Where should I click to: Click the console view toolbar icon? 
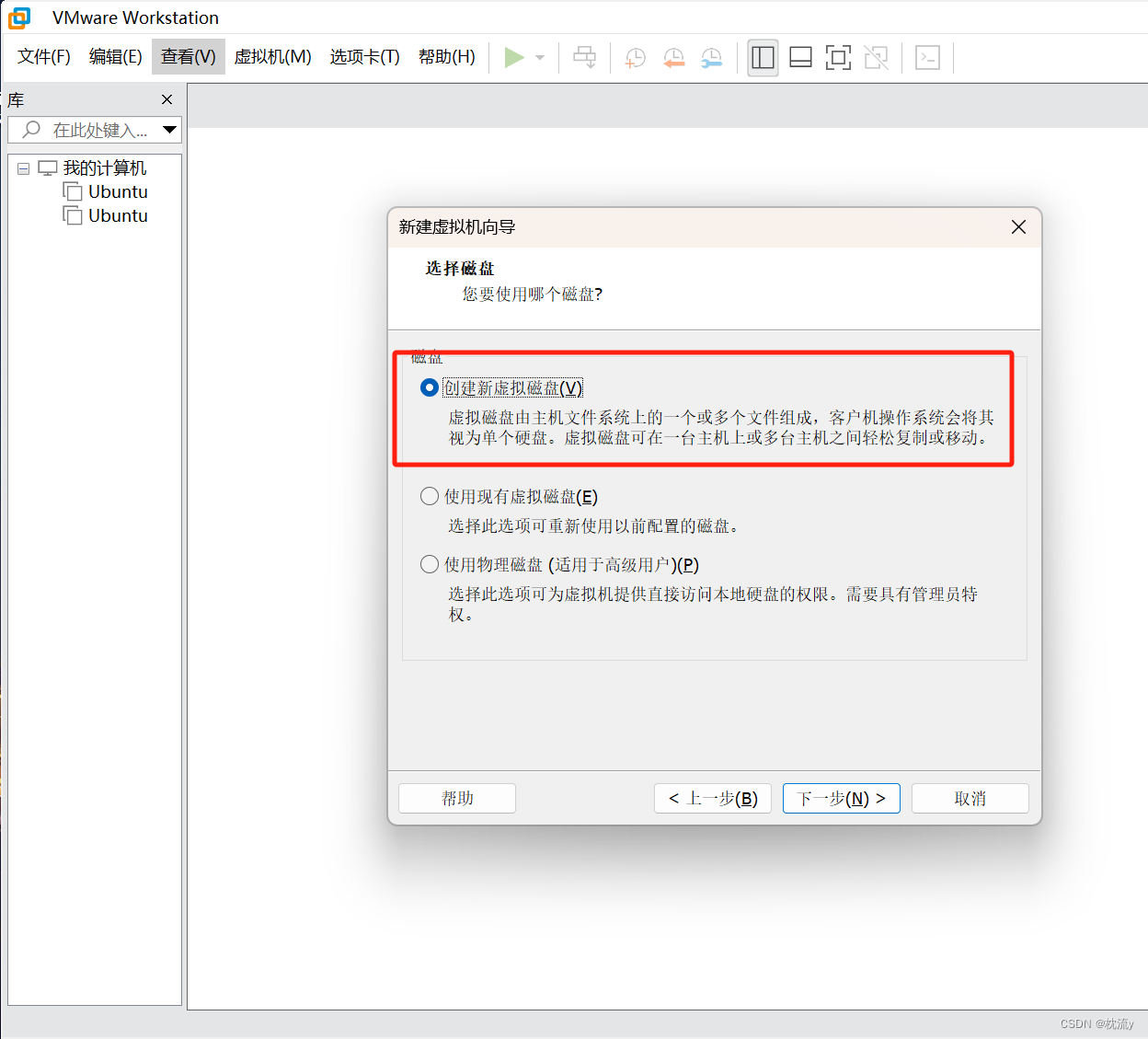pos(927,58)
